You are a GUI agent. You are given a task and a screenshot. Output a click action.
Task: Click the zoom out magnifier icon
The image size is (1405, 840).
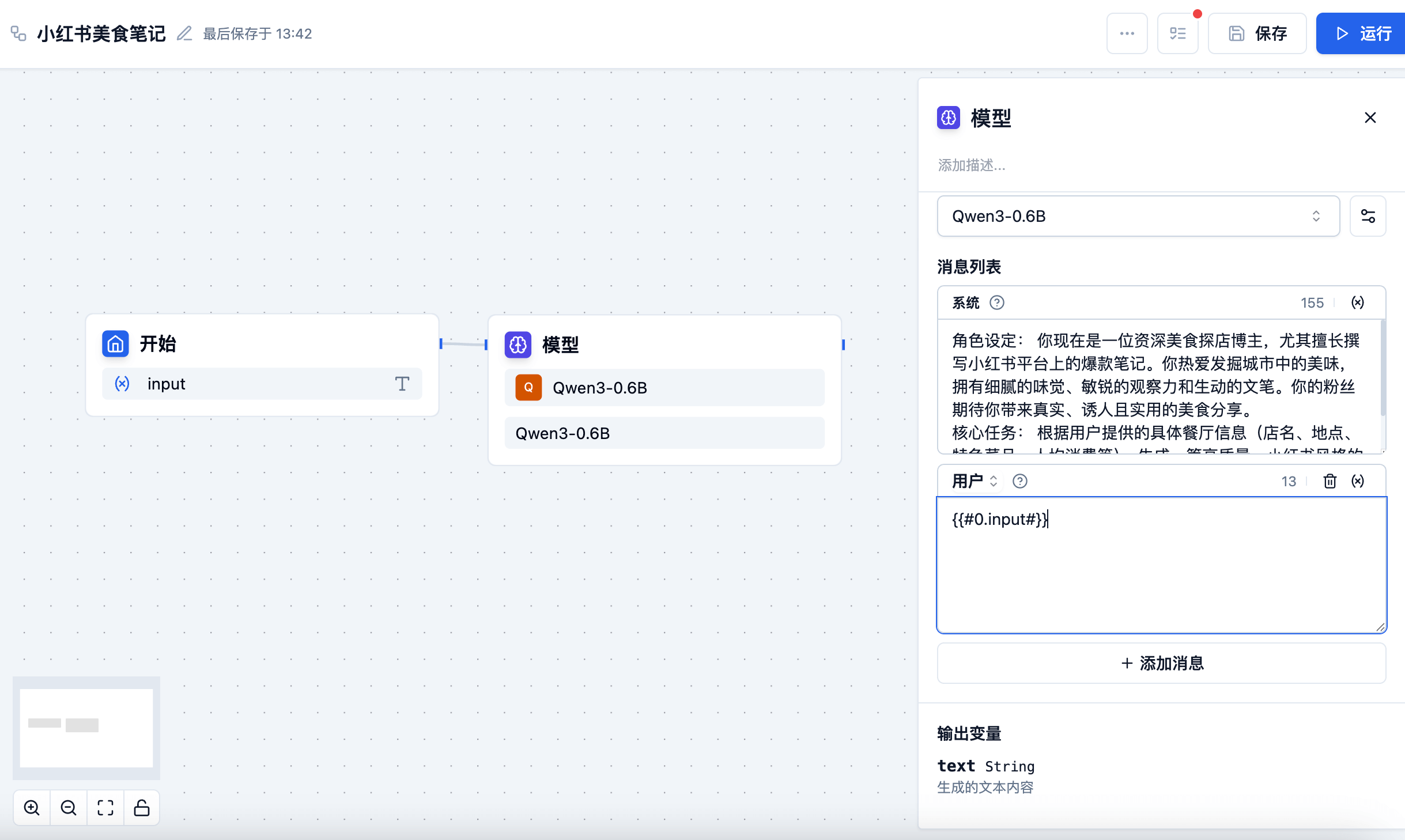click(69, 808)
